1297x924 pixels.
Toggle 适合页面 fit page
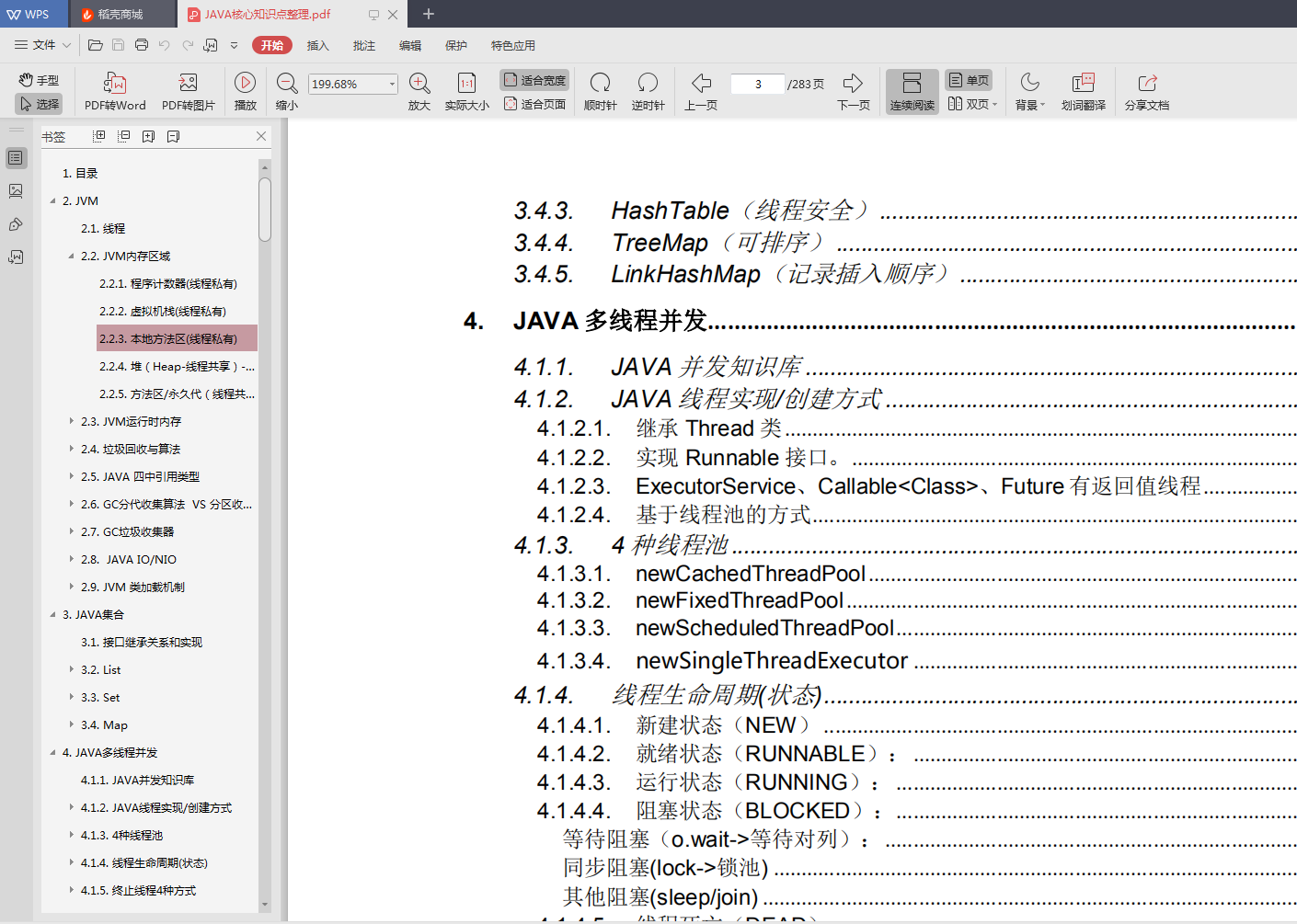click(x=534, y=104)
